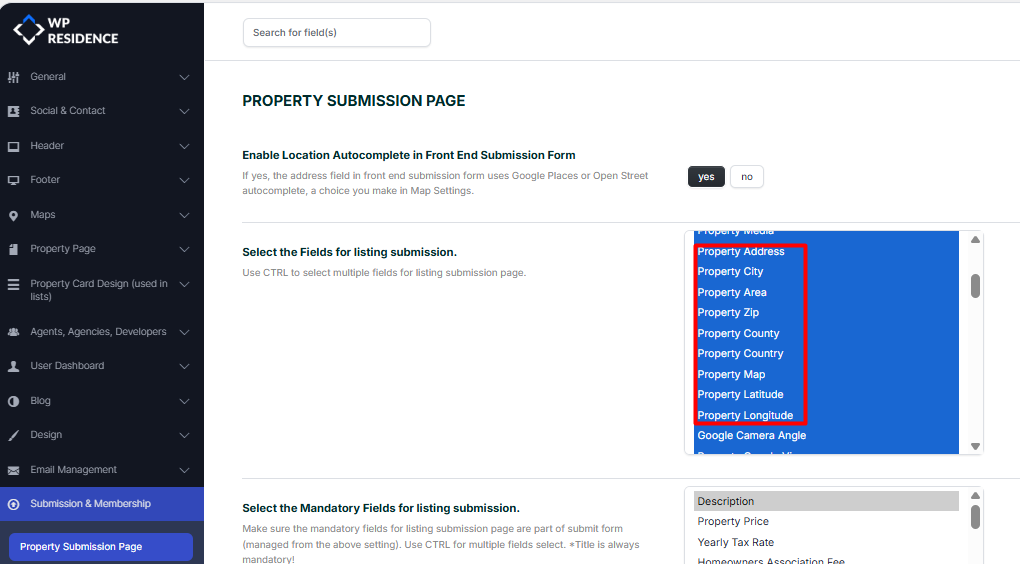Click the Property Page document icon
This screenshot has width=1020, height=564.
point(13,249)
